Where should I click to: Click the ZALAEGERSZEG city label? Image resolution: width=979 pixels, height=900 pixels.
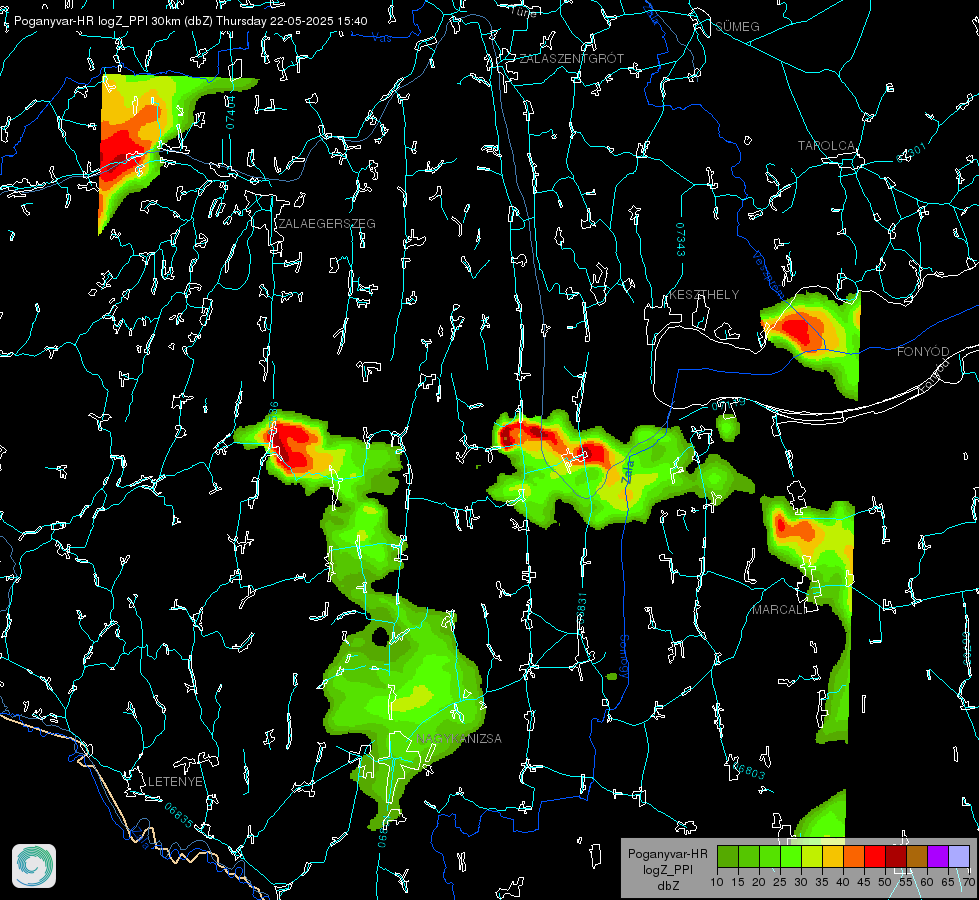point(327,224)
